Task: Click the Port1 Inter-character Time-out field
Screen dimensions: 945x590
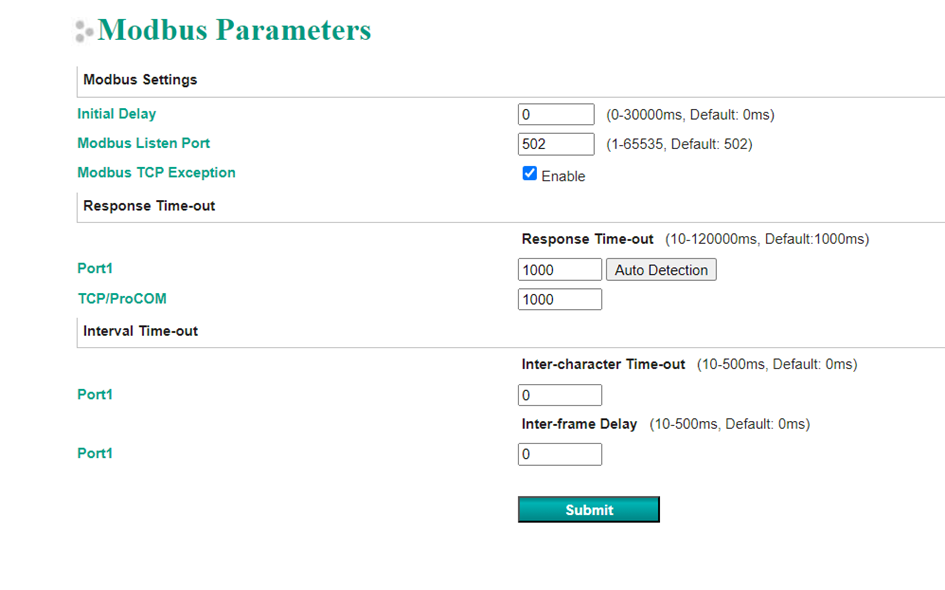Action: coord(560,395)
